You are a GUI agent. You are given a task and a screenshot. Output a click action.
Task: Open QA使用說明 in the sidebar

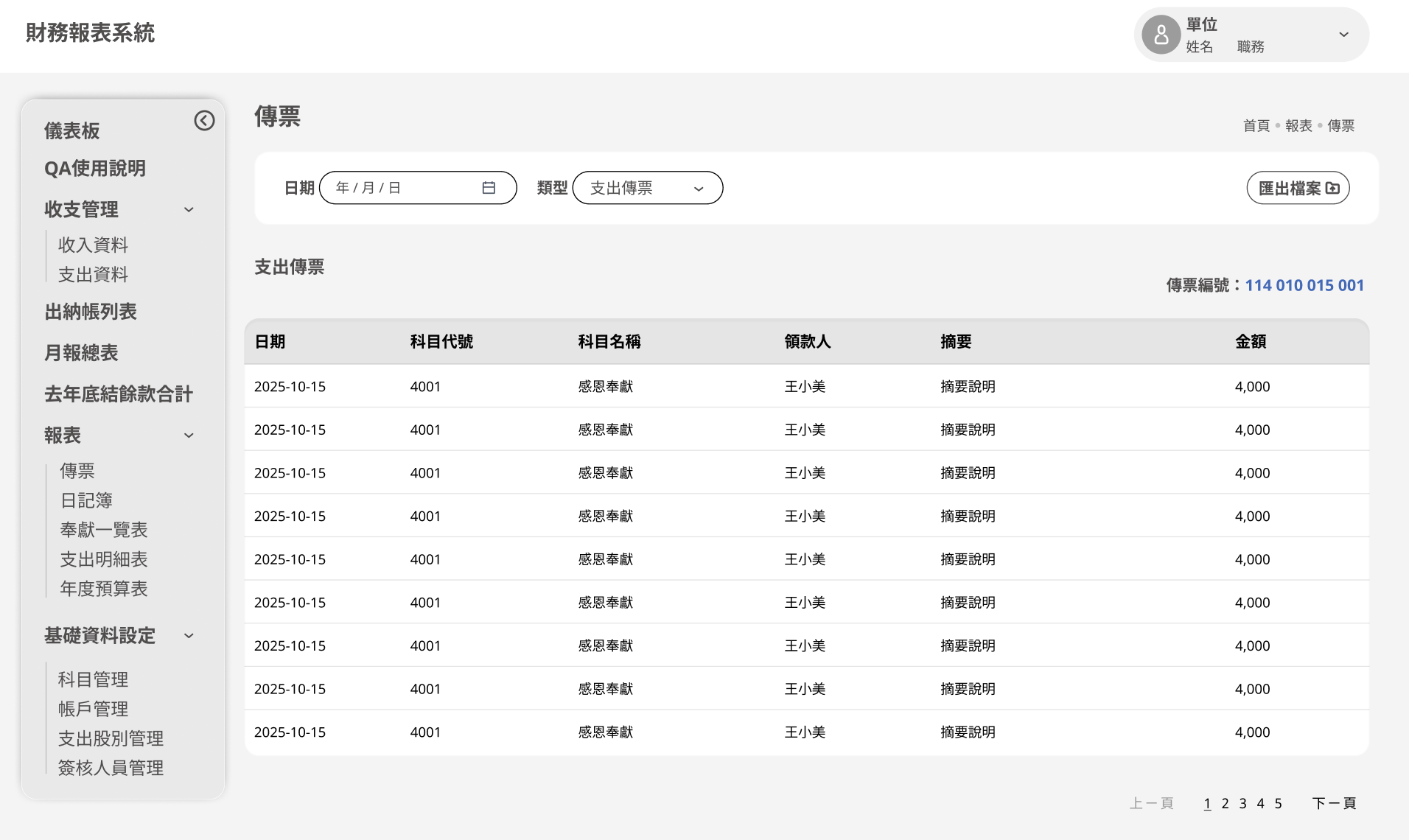(x=95, y=169)
